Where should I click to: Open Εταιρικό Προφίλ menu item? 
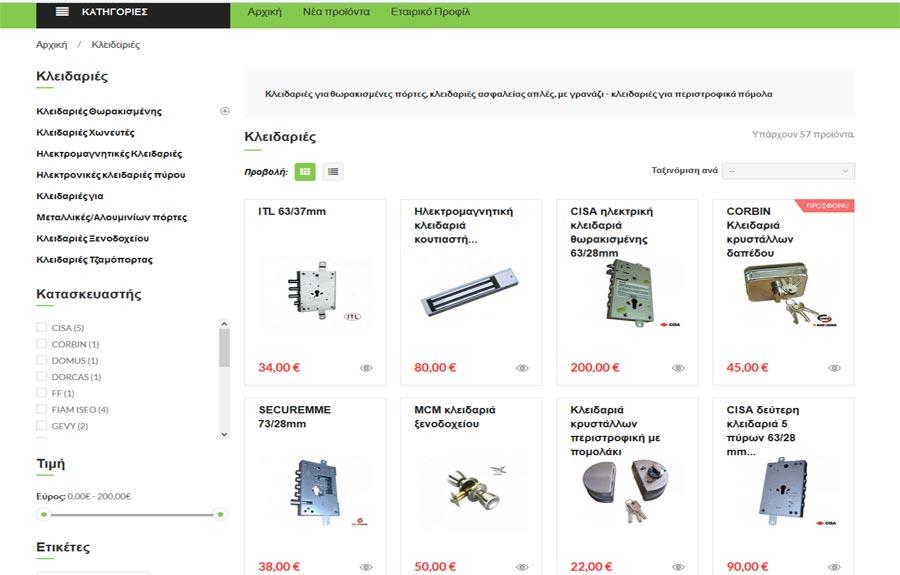[x=430, y=11]
